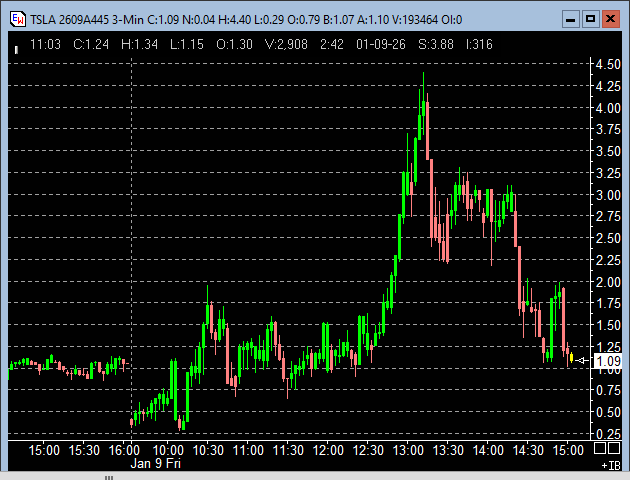Click the yellow current candle near 15:00
The height and width of the screenshot is (480, 630).
(x=571, y=357)
